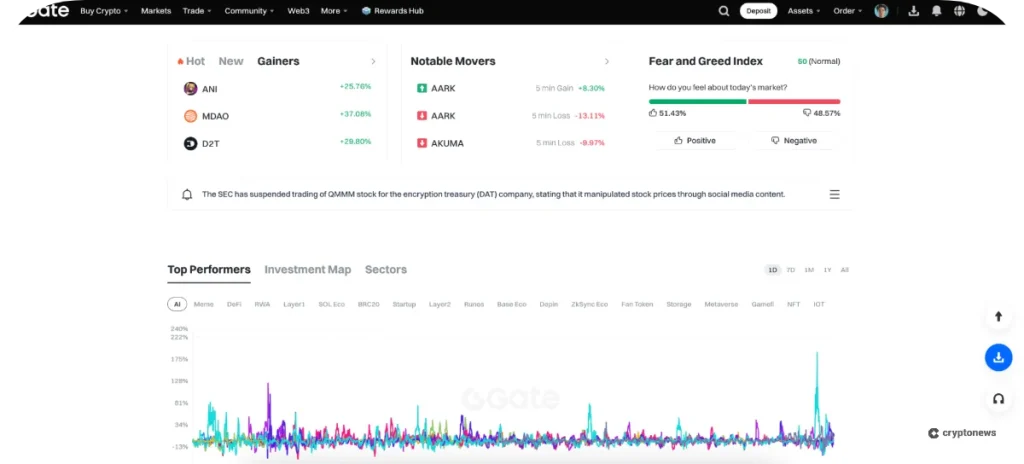Click the thumbs-up 51.43% icon
The height and width of the screenshot is (464, 1024).
(x=652, y=113)
